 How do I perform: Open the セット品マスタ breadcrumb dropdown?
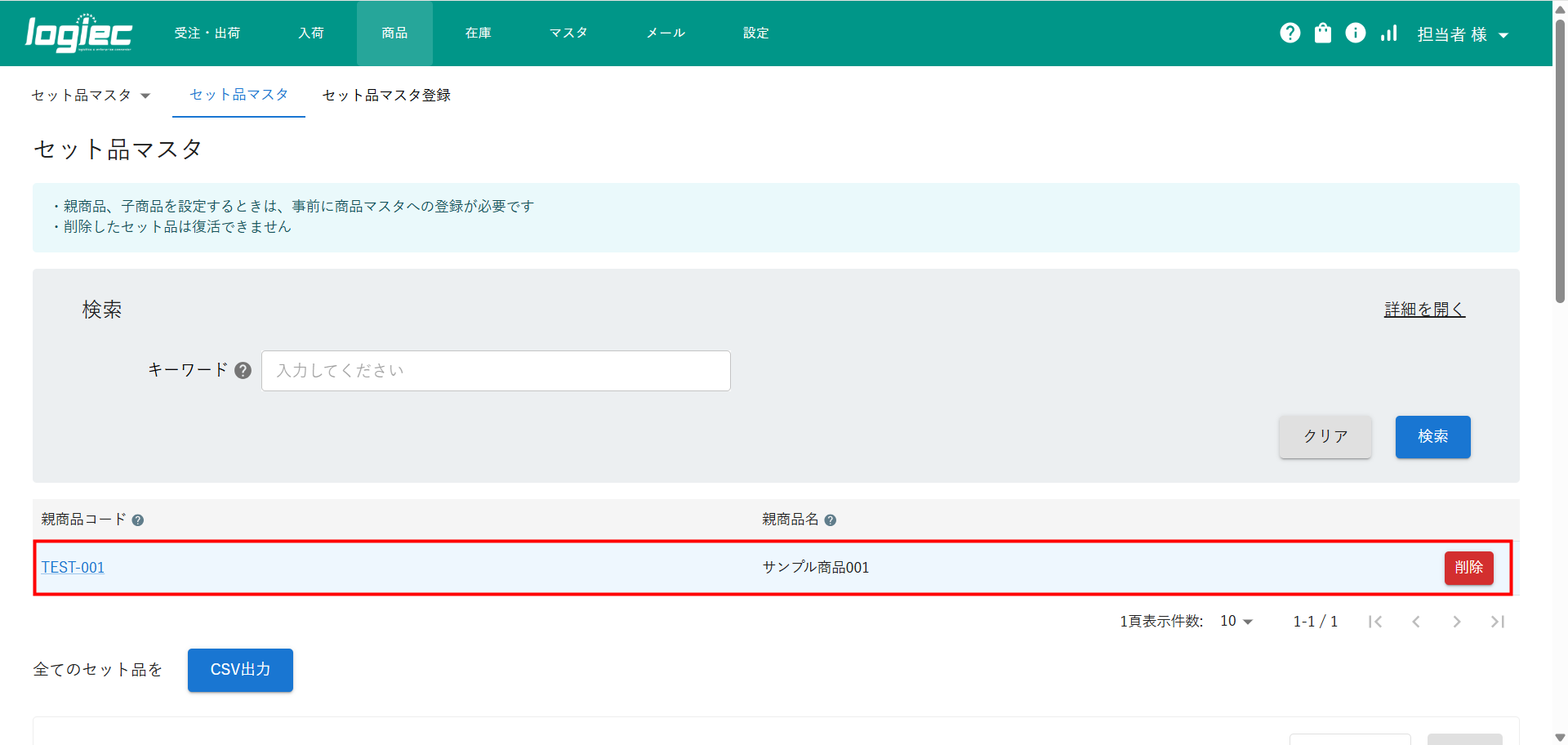[91, 96]
